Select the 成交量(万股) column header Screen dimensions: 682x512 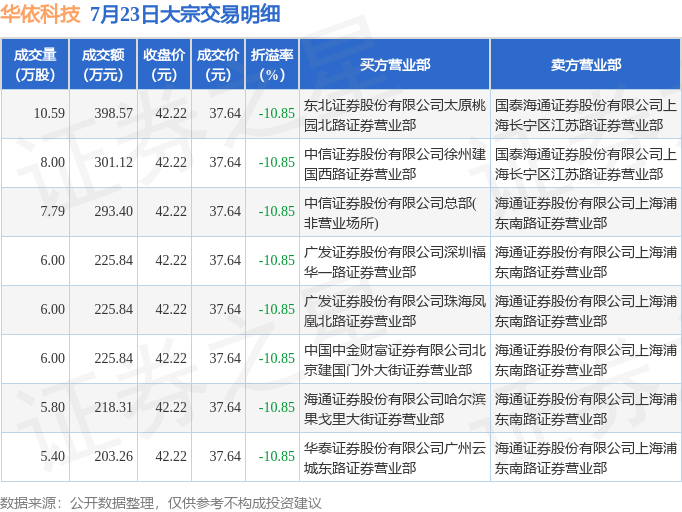coord(35,65)
